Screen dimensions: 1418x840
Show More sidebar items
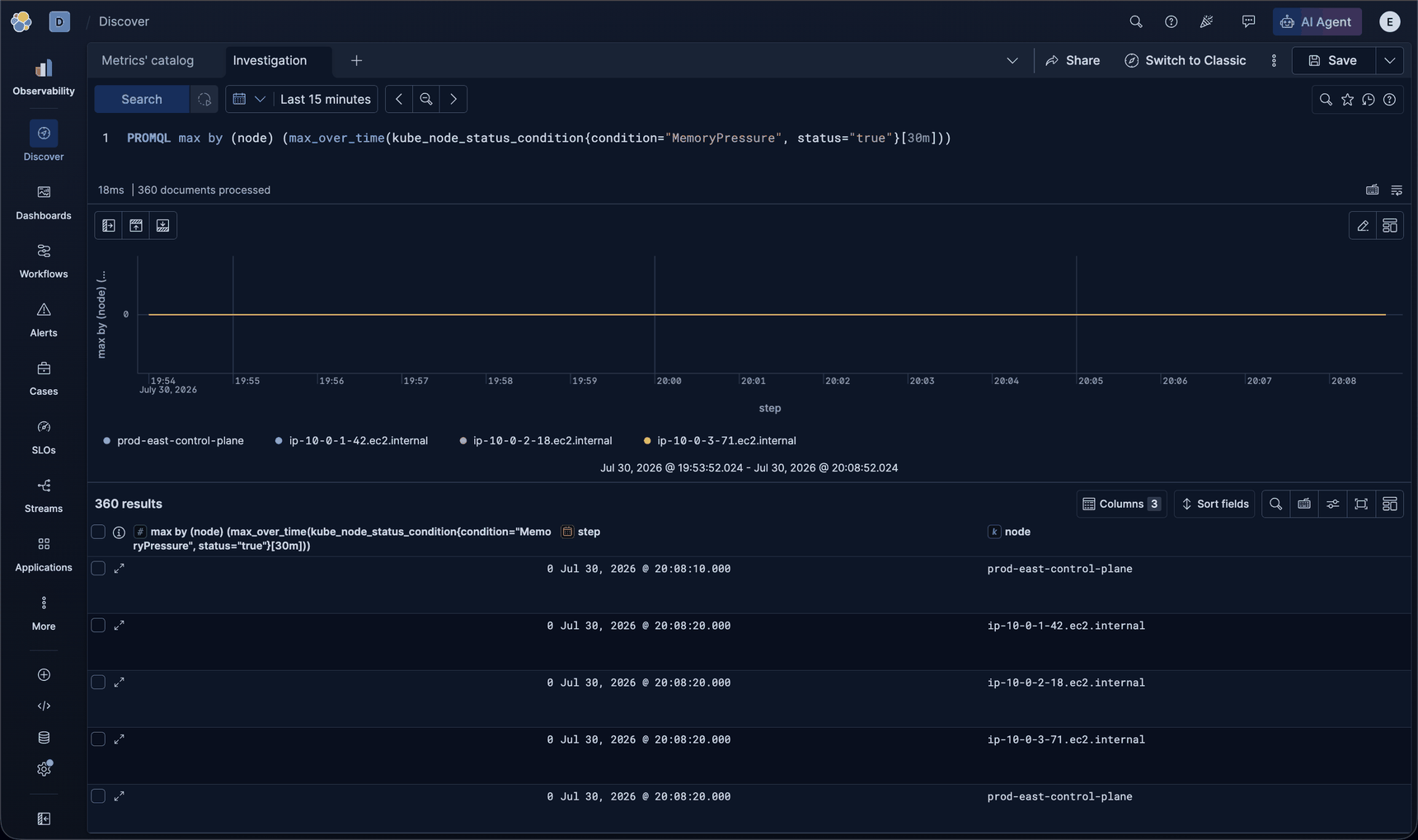tap(44, 613)
